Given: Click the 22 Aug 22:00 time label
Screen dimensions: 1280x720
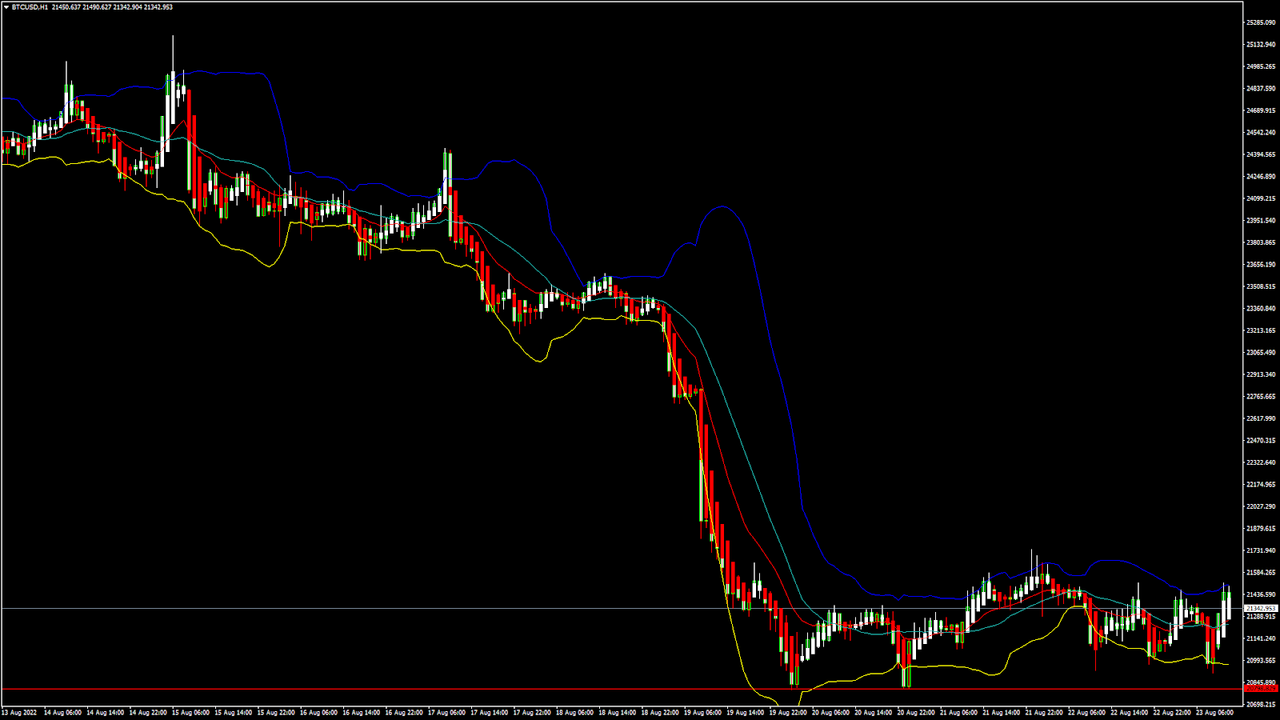Looking at the screenshot, I should pos(1173,713).
